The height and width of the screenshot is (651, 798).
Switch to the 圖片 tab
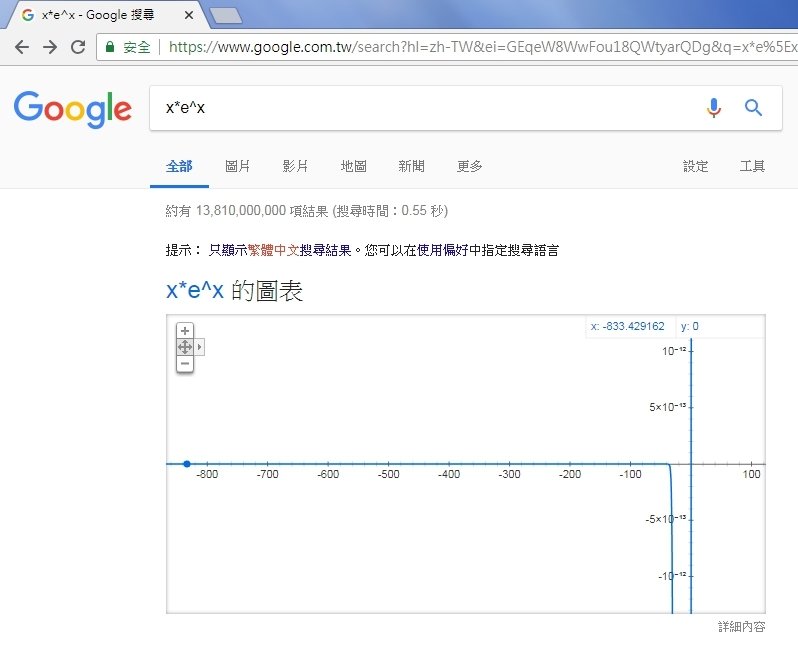click(x=237, y=166)
